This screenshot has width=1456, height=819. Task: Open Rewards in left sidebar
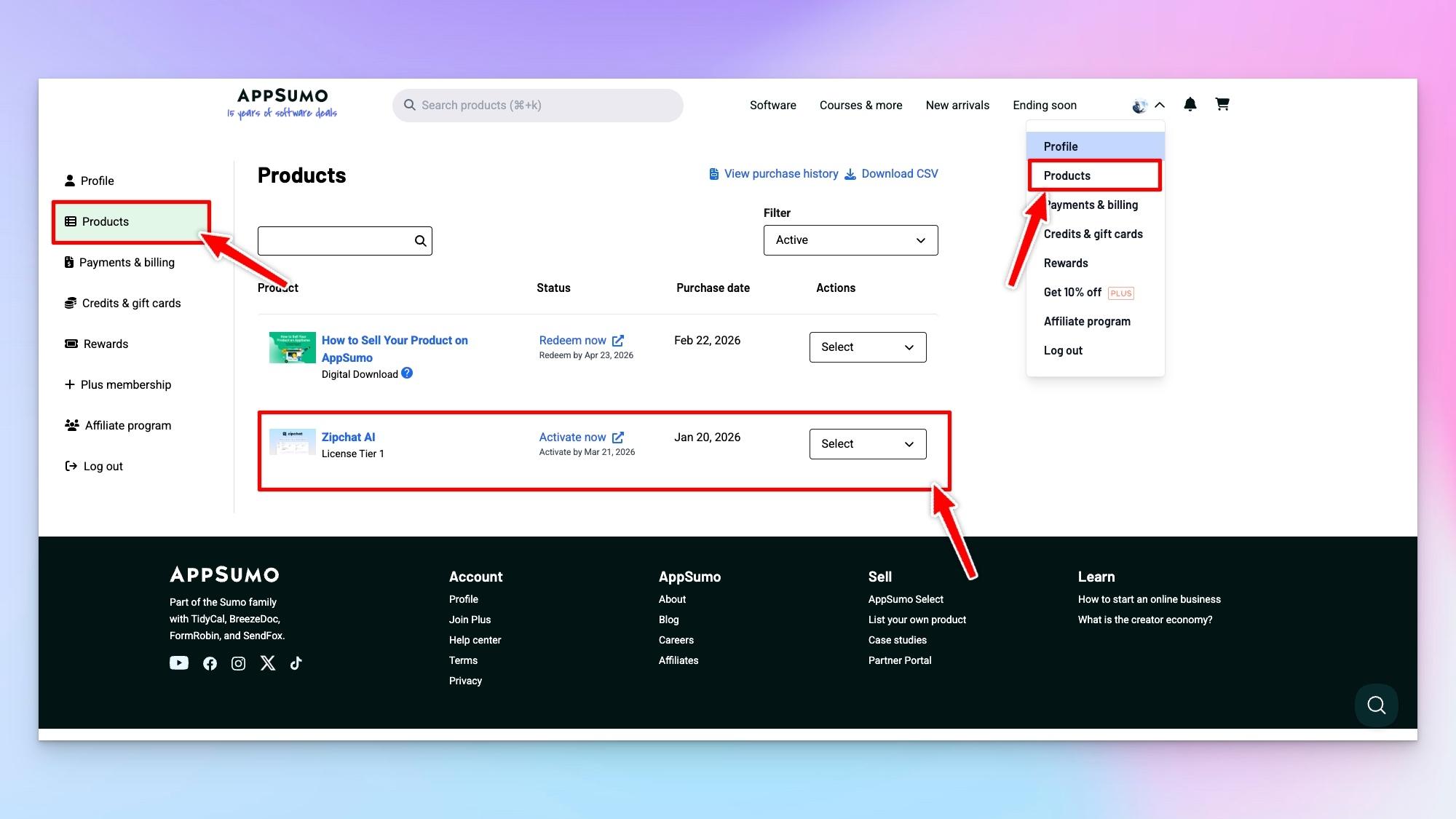pos(96,344)
